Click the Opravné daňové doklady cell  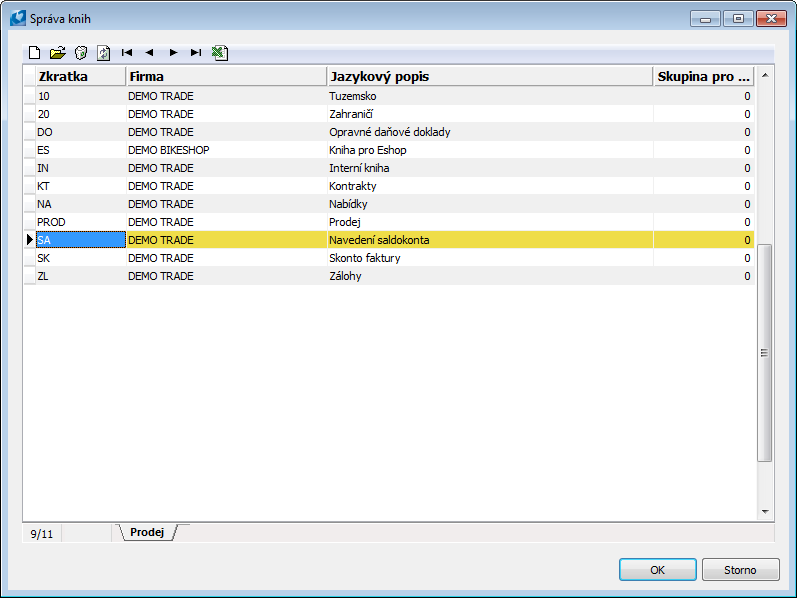point(490,132)
